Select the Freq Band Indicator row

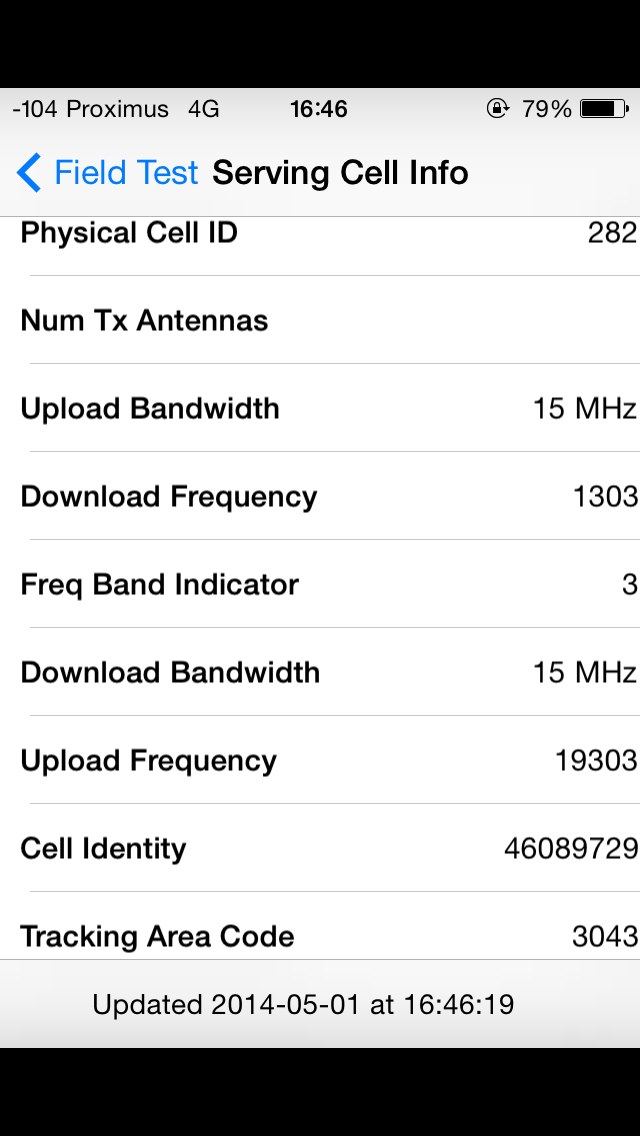[320, 585]
